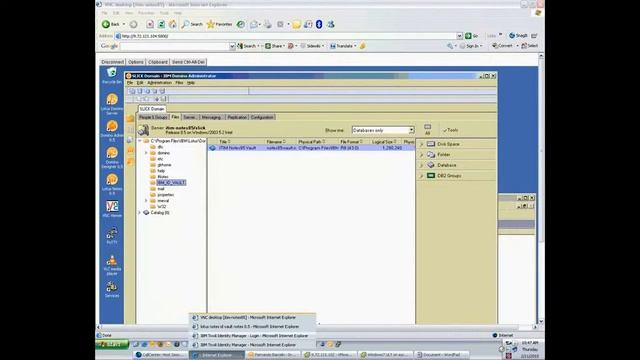Viewport: 640px width, 360px height.
Task: Click the VNC Disconnect button
Action: pyautogui.click(x=113, y=62)
